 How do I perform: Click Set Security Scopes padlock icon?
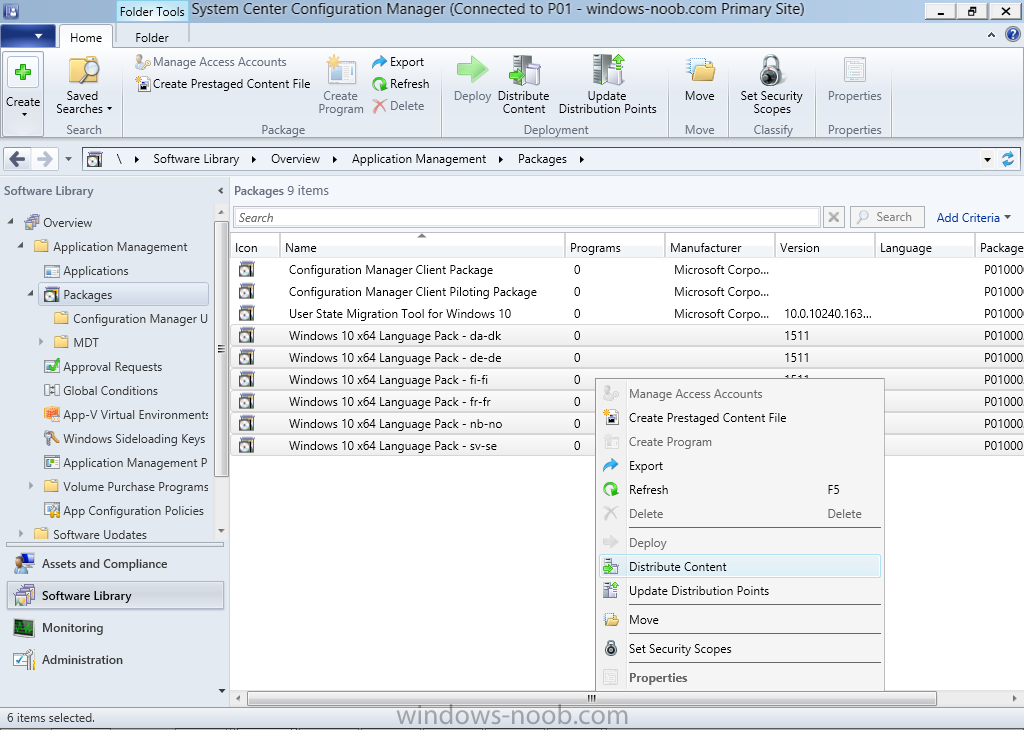(x=771, y=71)
